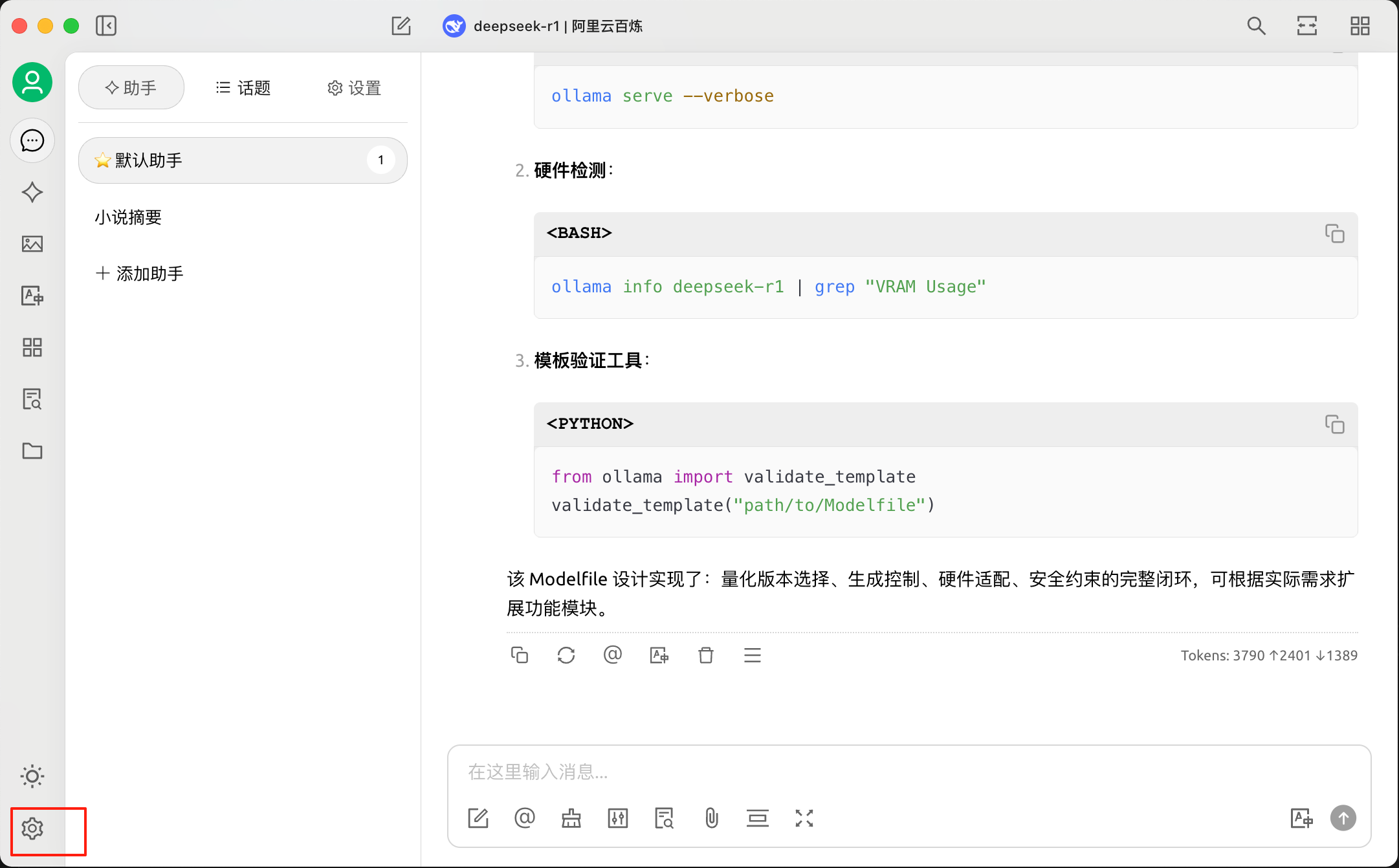This screenshot has height=868, width=1399.
Task: Switch to the 设置 tab
Action: [354, 87]
